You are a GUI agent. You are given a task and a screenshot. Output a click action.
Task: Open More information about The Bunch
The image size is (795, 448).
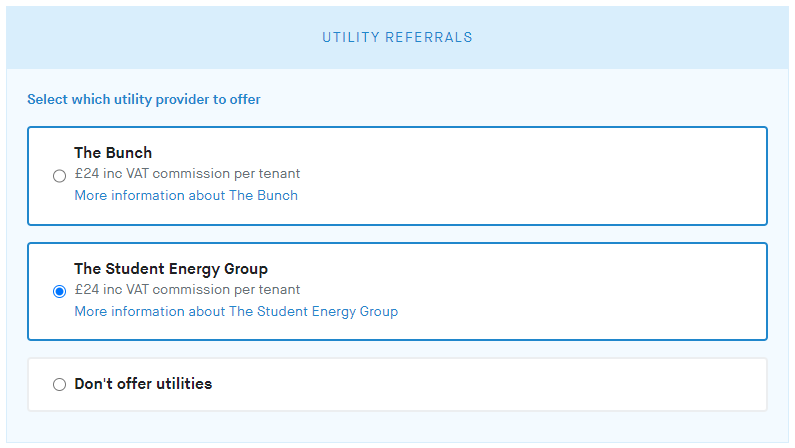[x=186, y=196]
